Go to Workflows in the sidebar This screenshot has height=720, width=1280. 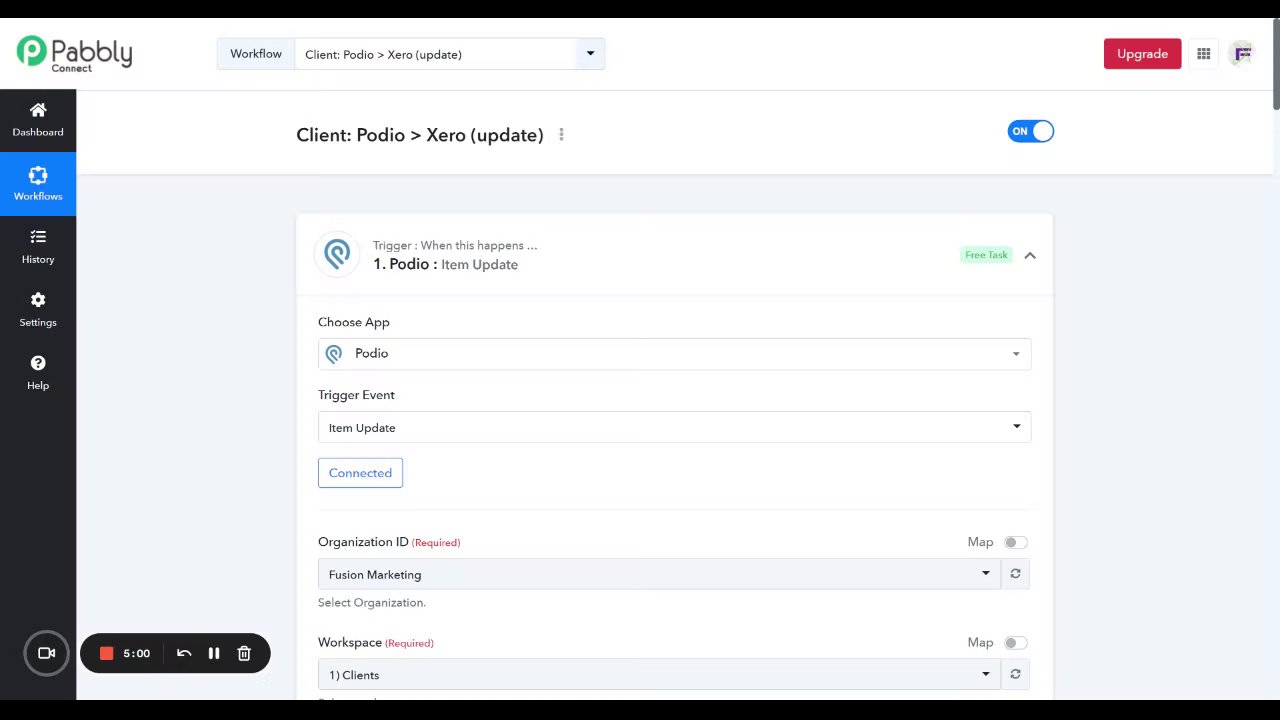(x=38, y=184)
